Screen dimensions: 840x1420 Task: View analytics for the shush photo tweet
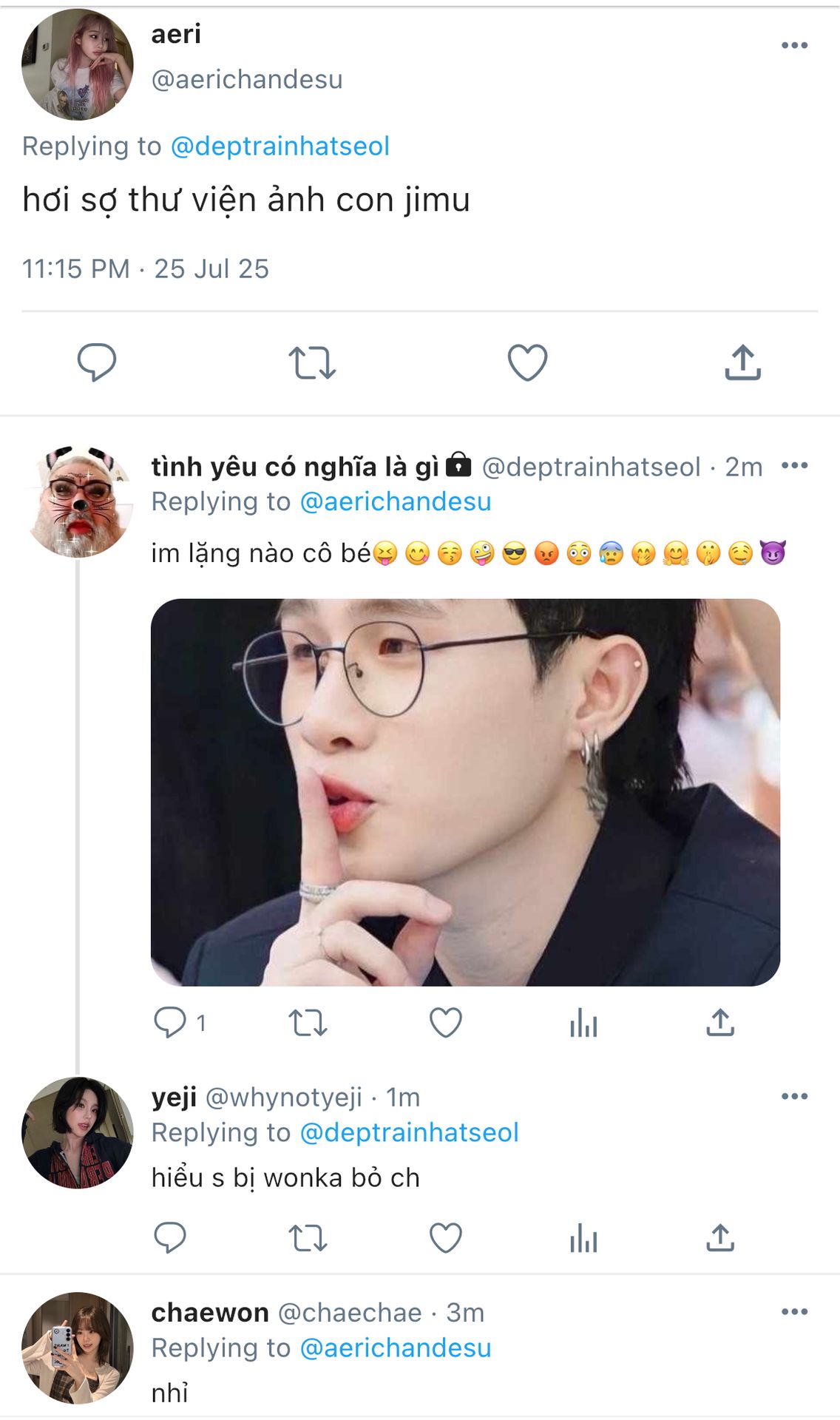click(583, 1024)
